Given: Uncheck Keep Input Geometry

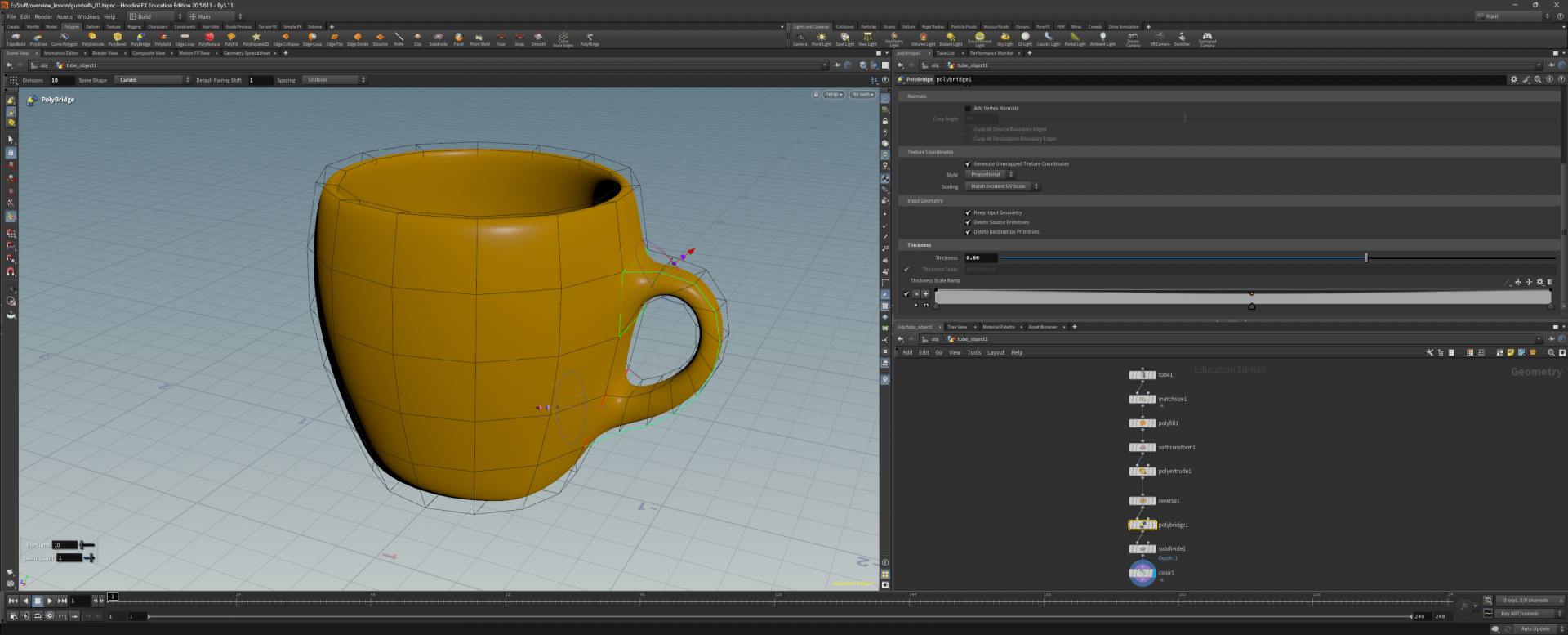Looking at the screenshot, I should (x=969, y=212).
